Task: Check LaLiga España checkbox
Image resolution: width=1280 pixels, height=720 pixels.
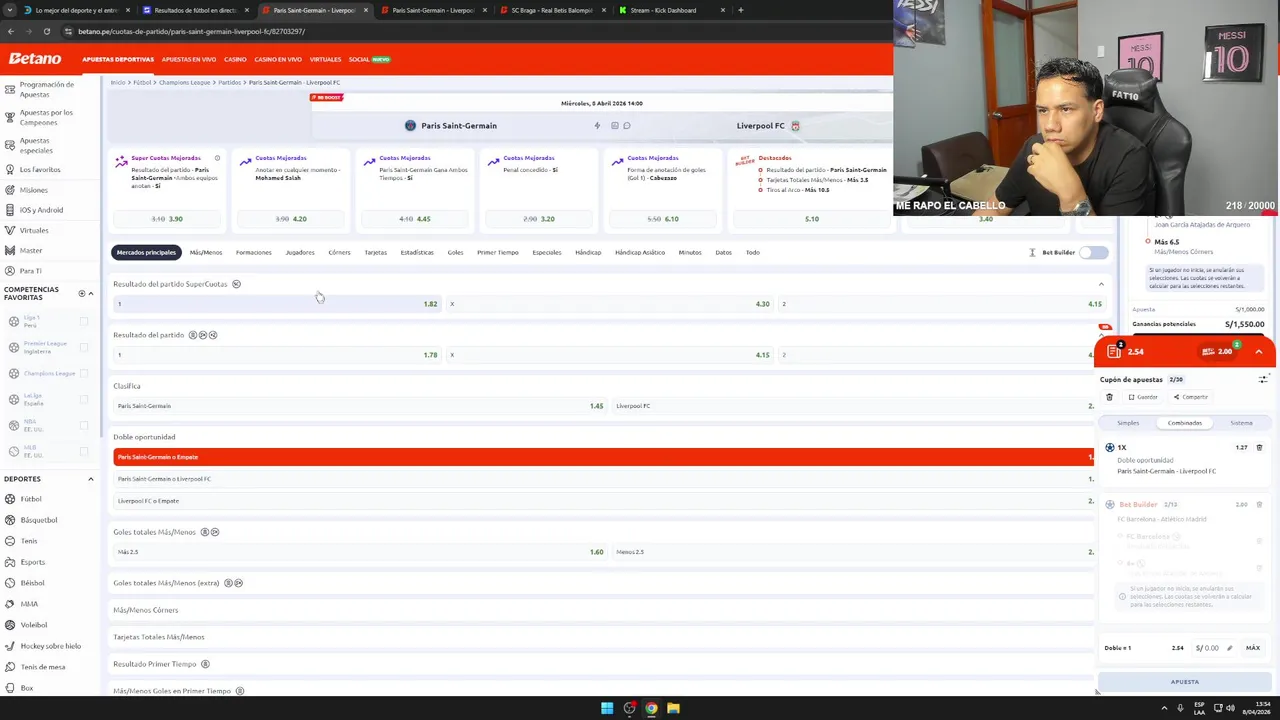Action: click(84, 399)
